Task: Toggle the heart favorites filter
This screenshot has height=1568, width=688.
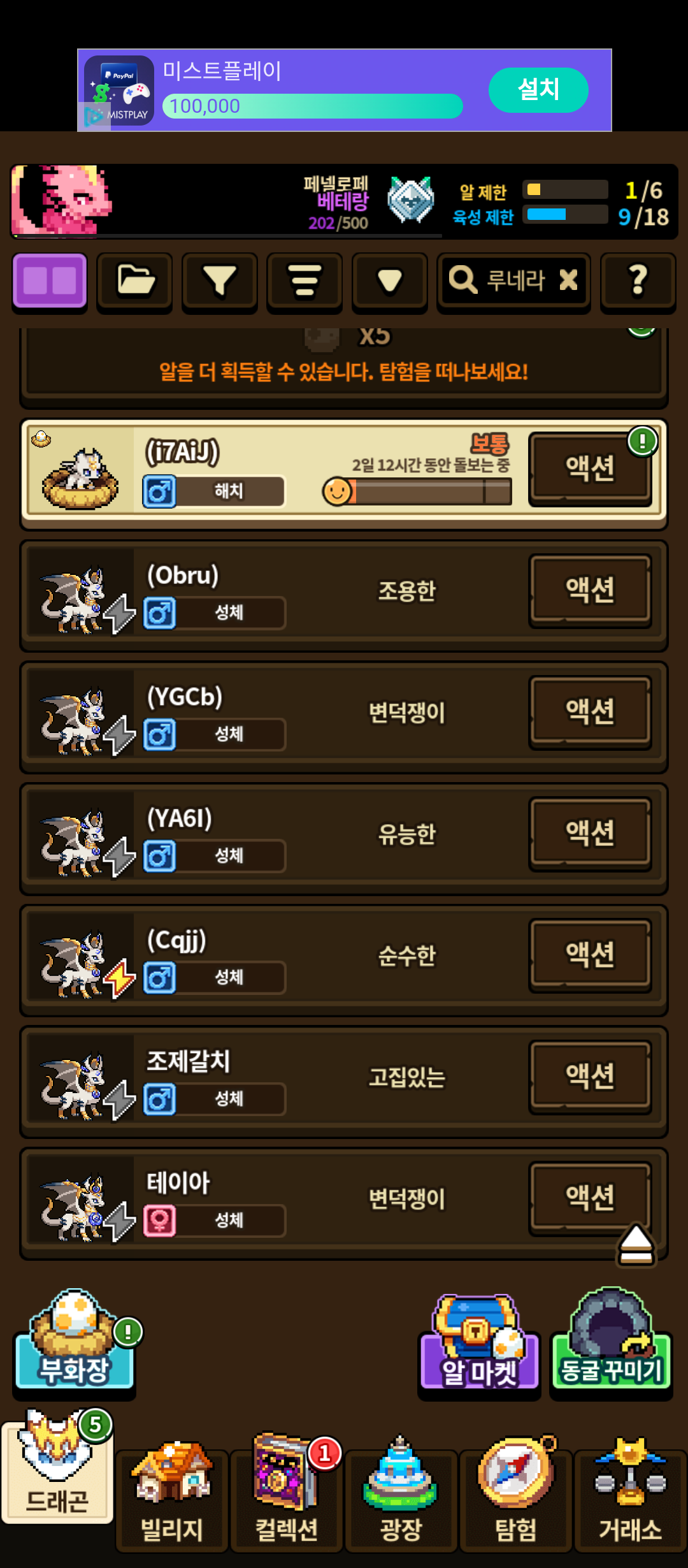Action: pos(389,281)
